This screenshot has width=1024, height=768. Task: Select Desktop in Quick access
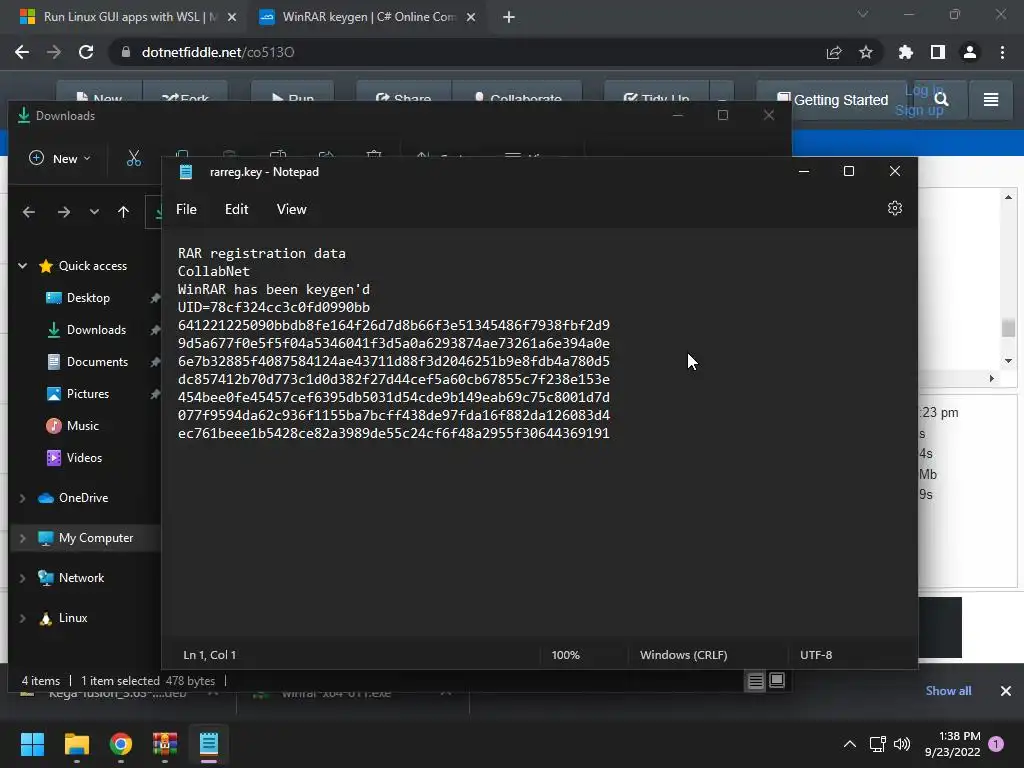point(88,298)
